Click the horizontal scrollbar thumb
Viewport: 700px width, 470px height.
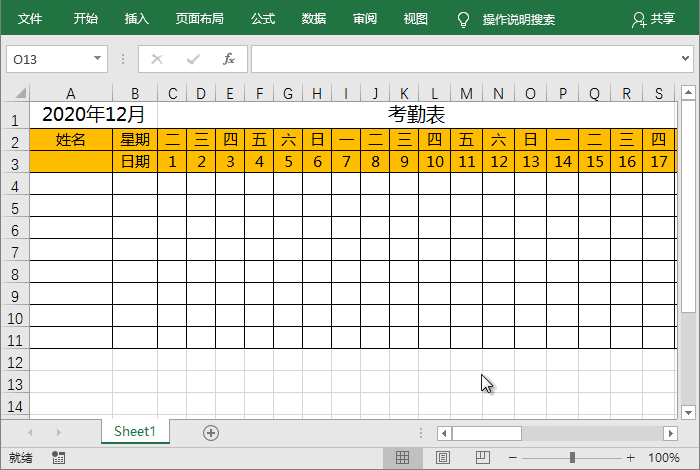(487, 433)
